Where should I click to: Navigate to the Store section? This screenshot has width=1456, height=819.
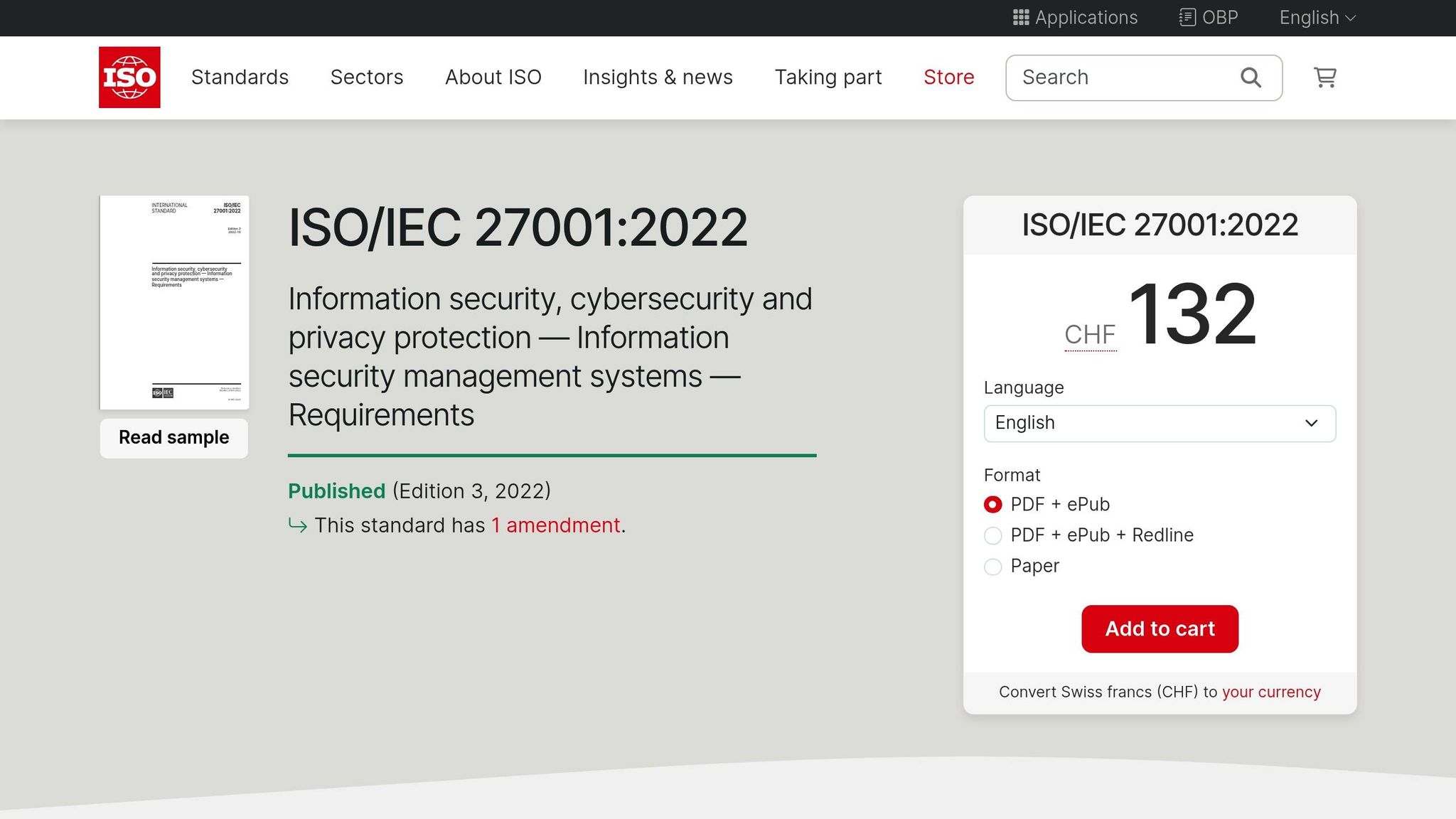[x=948, y=77]
